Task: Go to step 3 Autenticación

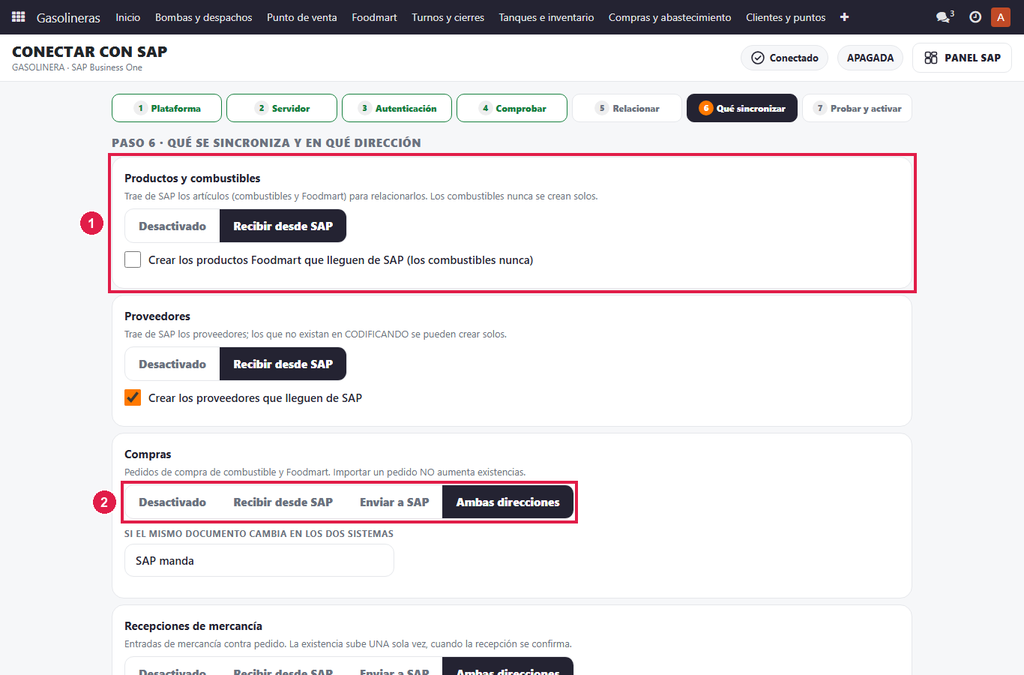Action: tap(396, 108)
